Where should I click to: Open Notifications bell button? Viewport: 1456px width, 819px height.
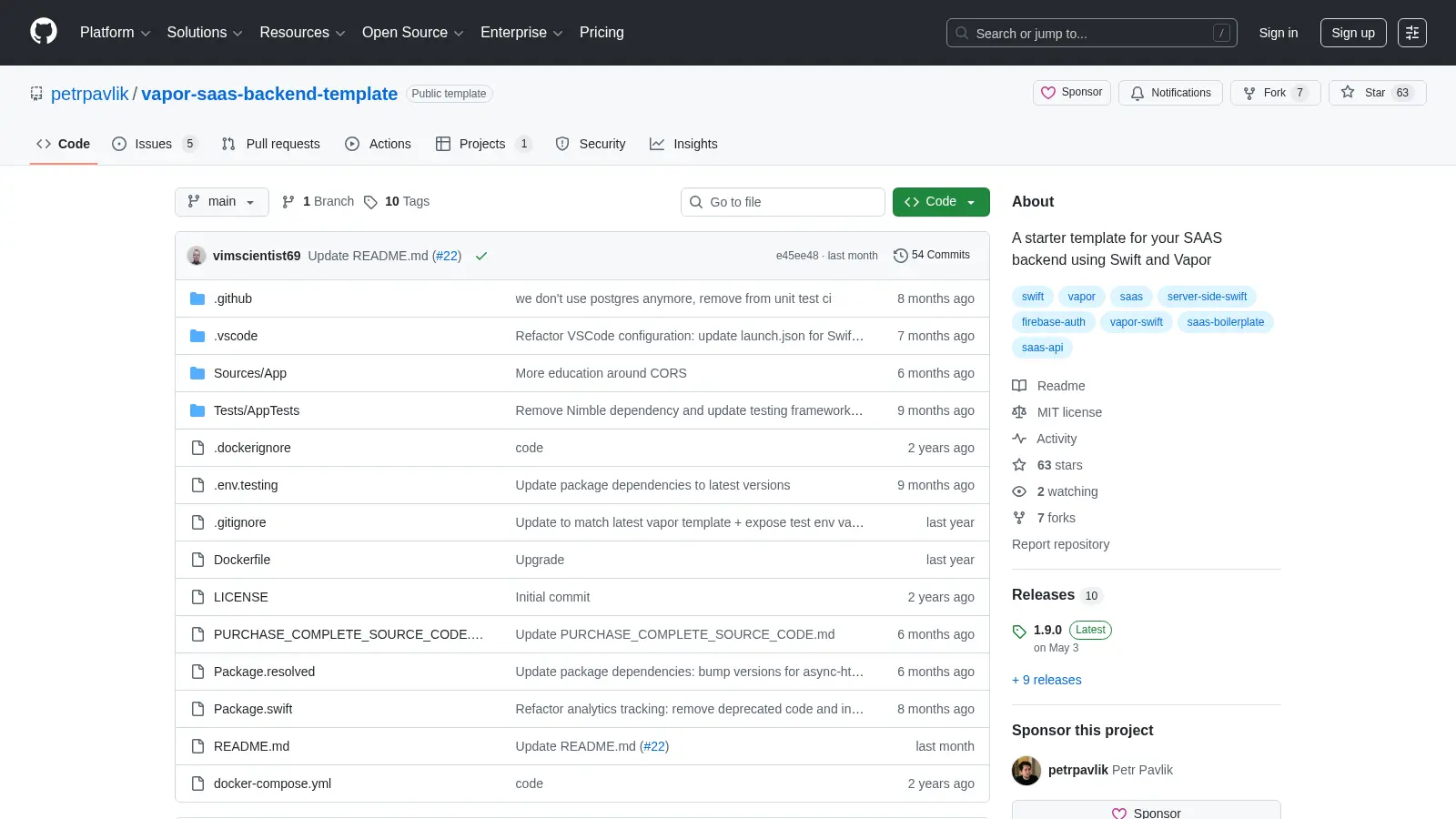click(1170, 93)
